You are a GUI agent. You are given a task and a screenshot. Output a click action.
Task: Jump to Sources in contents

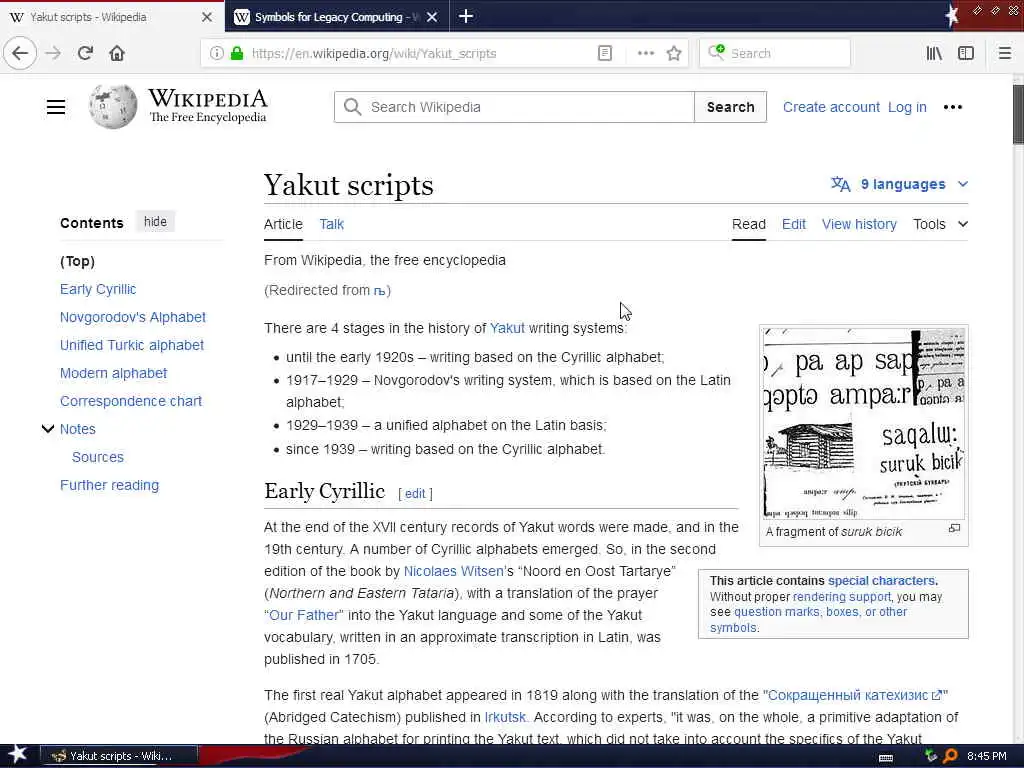pyautogui.click(x=97, y=457)
